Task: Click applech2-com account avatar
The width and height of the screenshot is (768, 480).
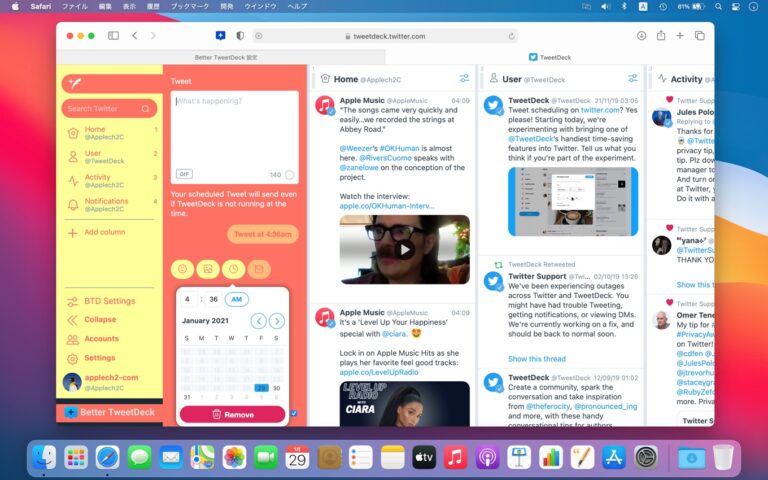Action: click(72, 382)
